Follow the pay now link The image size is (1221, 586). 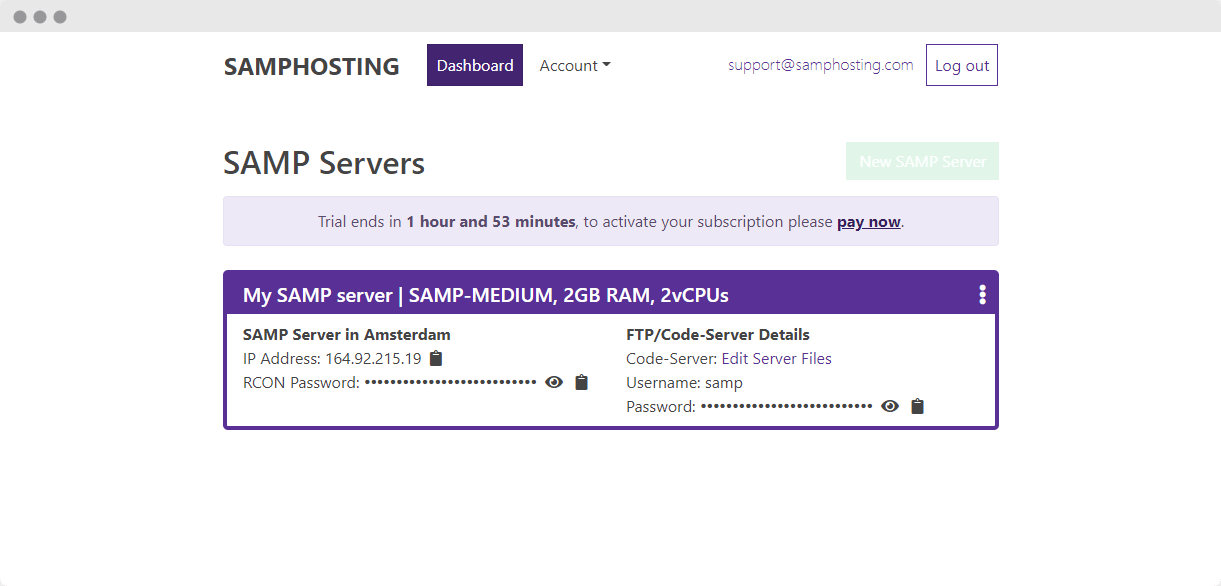[x=869, y=221]
